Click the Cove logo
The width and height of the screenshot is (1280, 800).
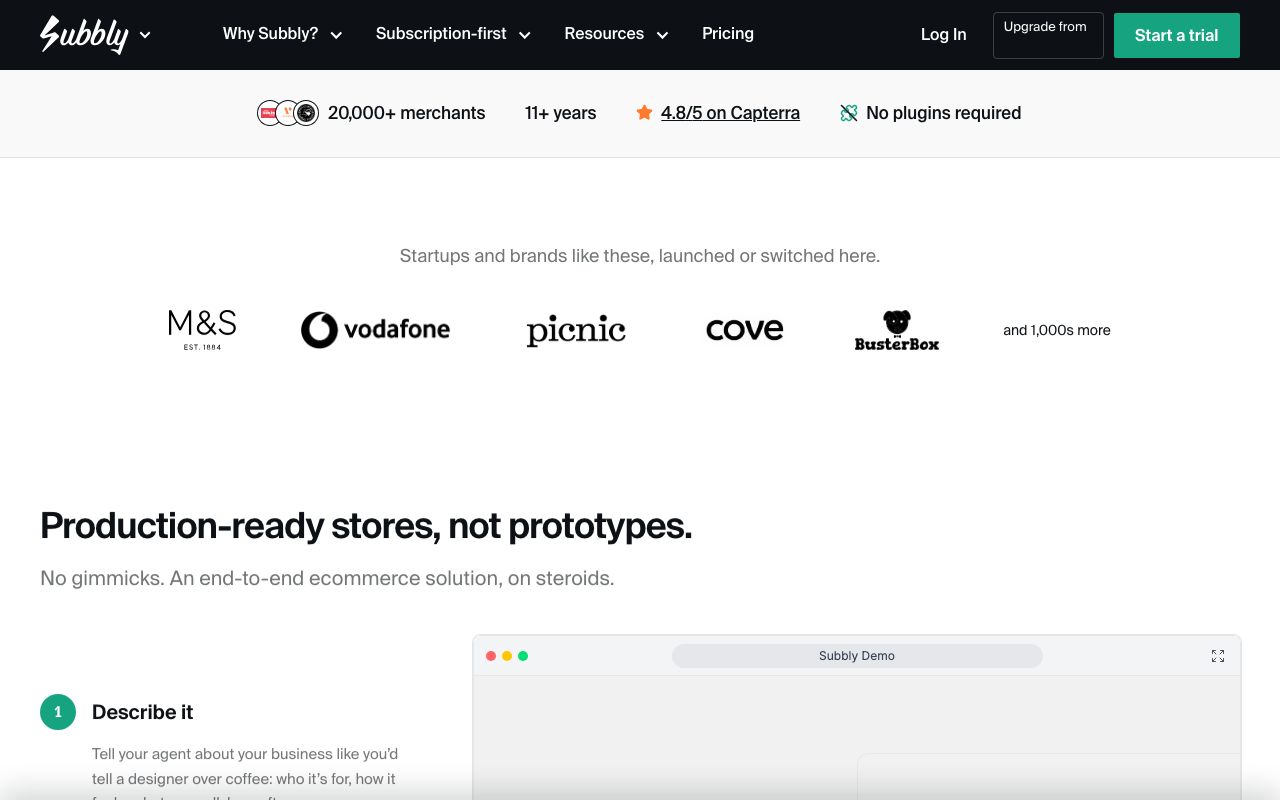coord(745,330)
